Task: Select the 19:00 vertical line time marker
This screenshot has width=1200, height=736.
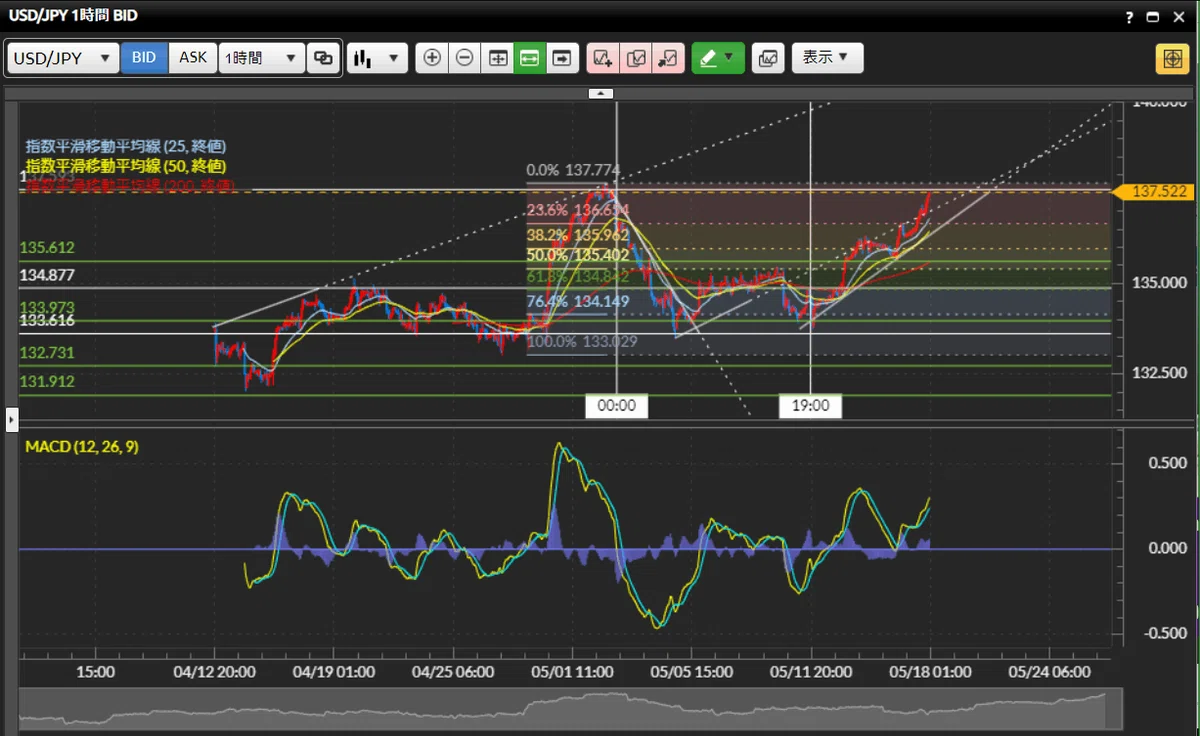Action: click(x=810, y=406)
